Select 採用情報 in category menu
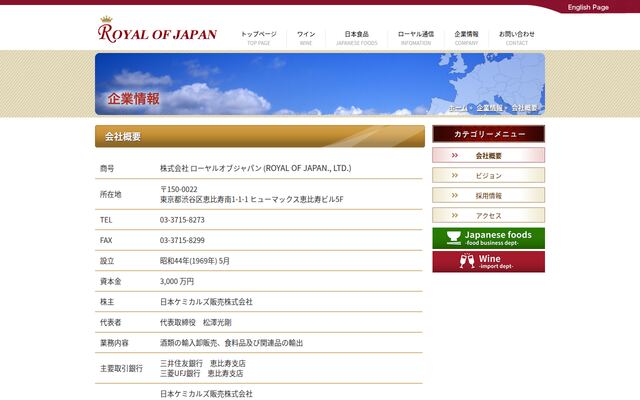 (489, 196)
